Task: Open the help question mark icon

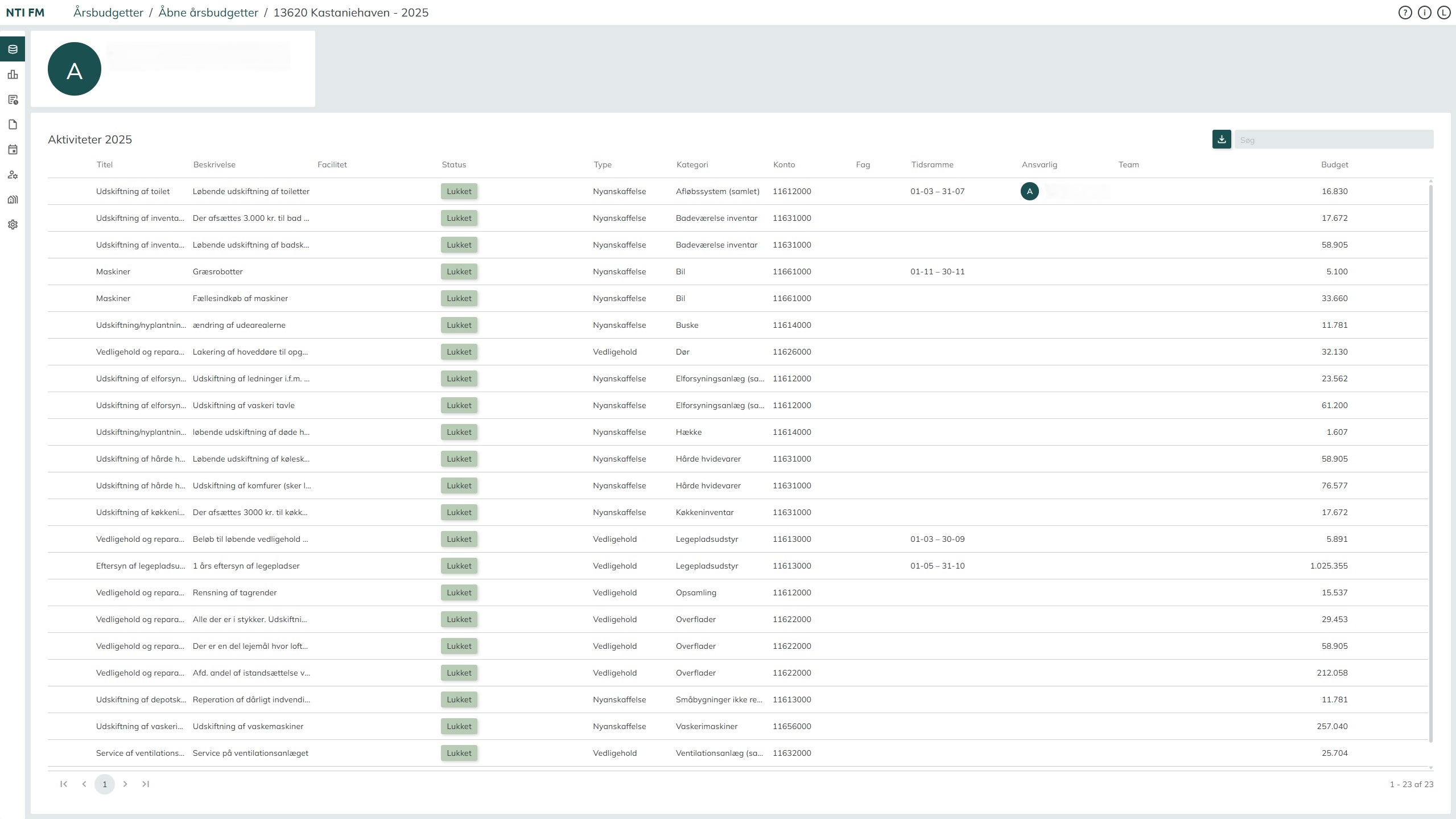Action: pyautogui.click(x=1405, y=13)
